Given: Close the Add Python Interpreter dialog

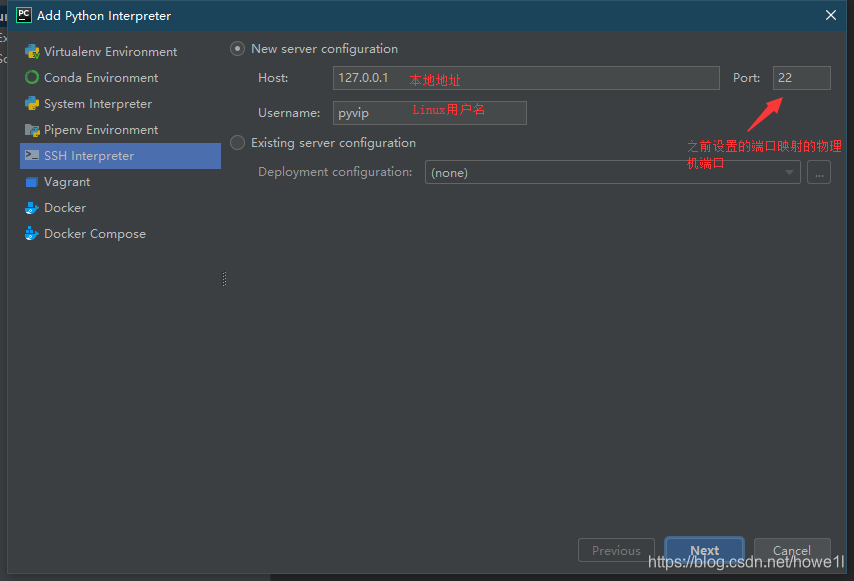Looking at the screenshot, I should [x=831, y=15].
